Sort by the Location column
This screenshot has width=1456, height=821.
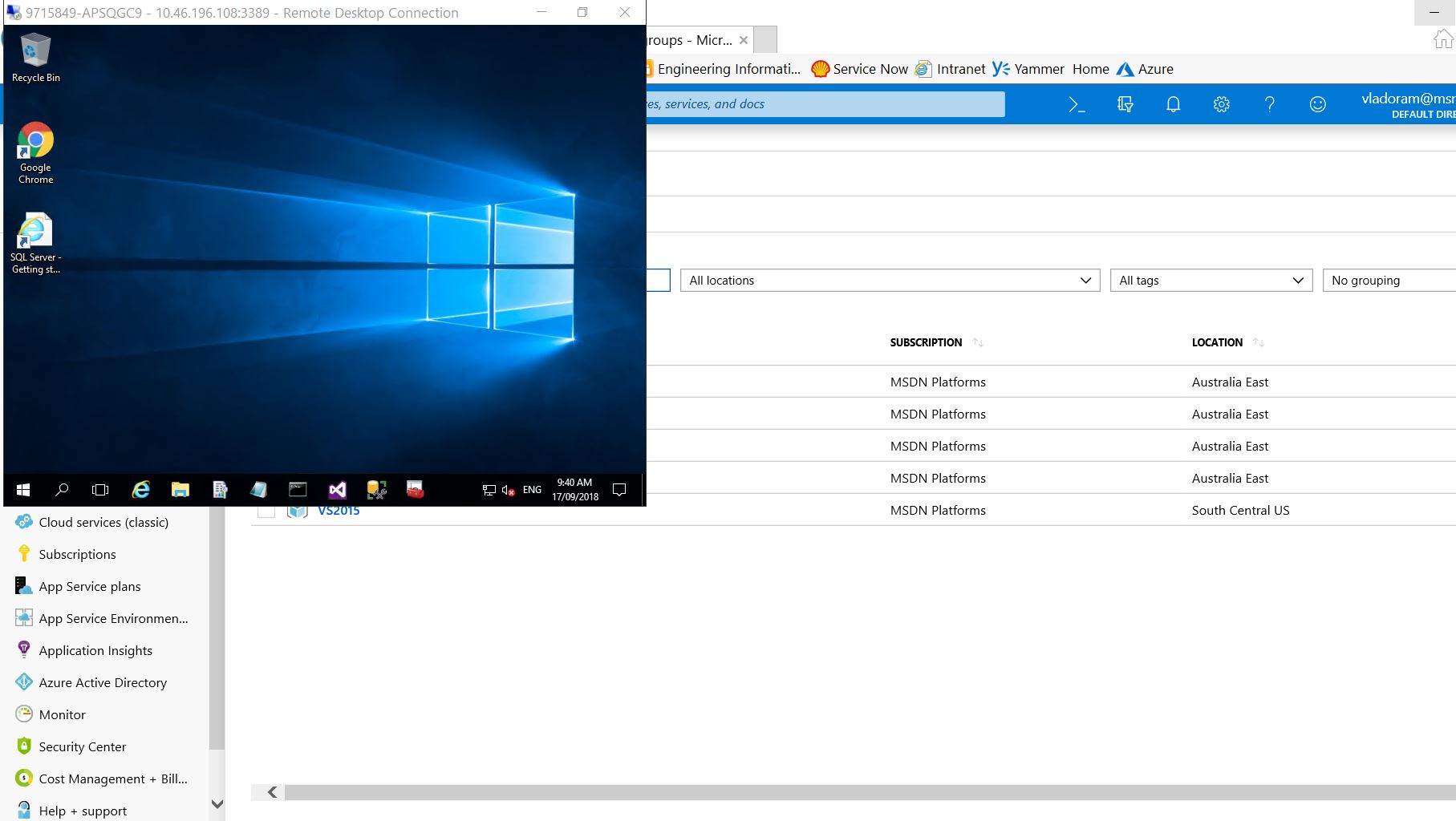[1227, 342]
